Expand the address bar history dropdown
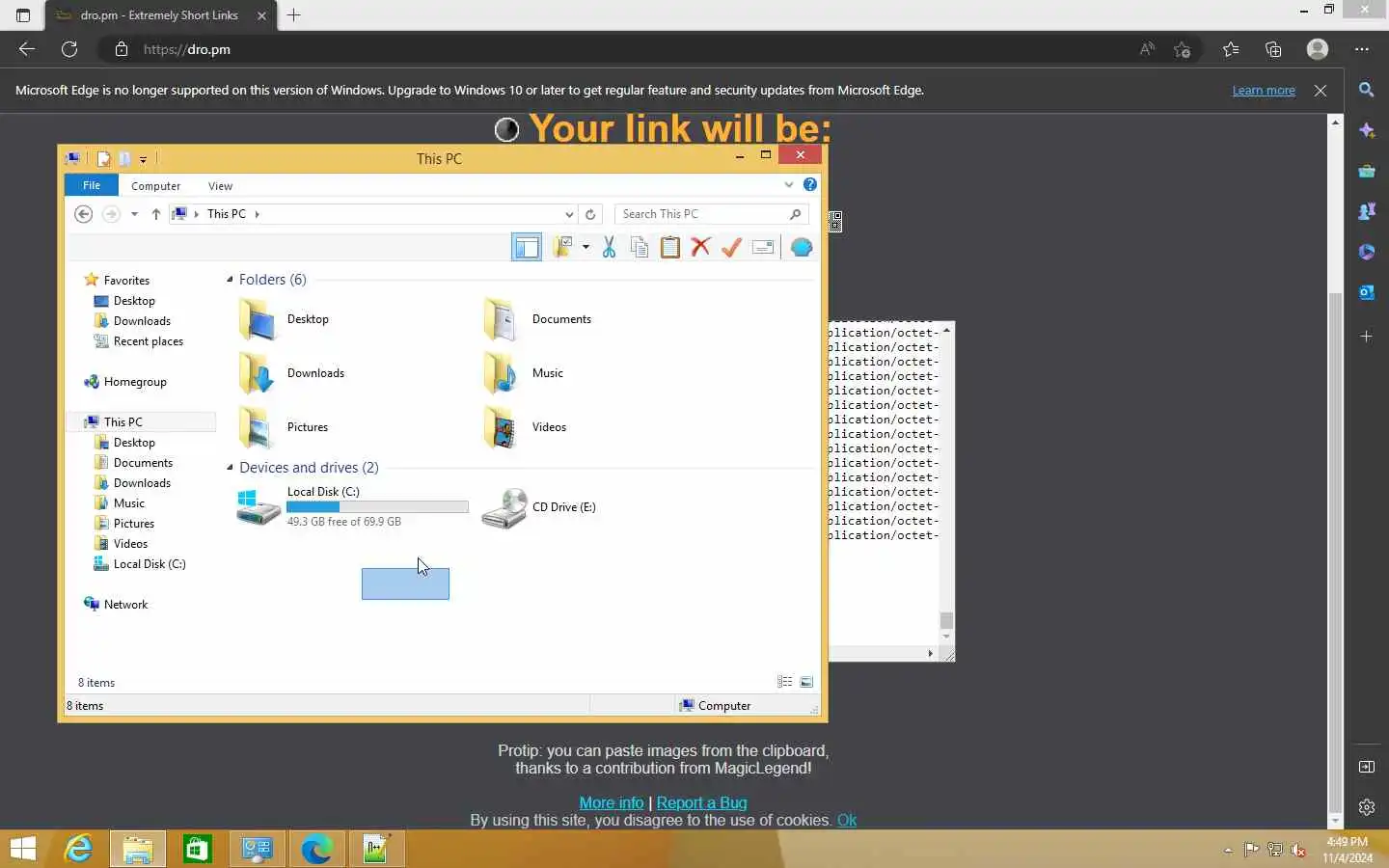Image resolution: width=1389 pixels, height=868 pixels. (x=569, y=214)
